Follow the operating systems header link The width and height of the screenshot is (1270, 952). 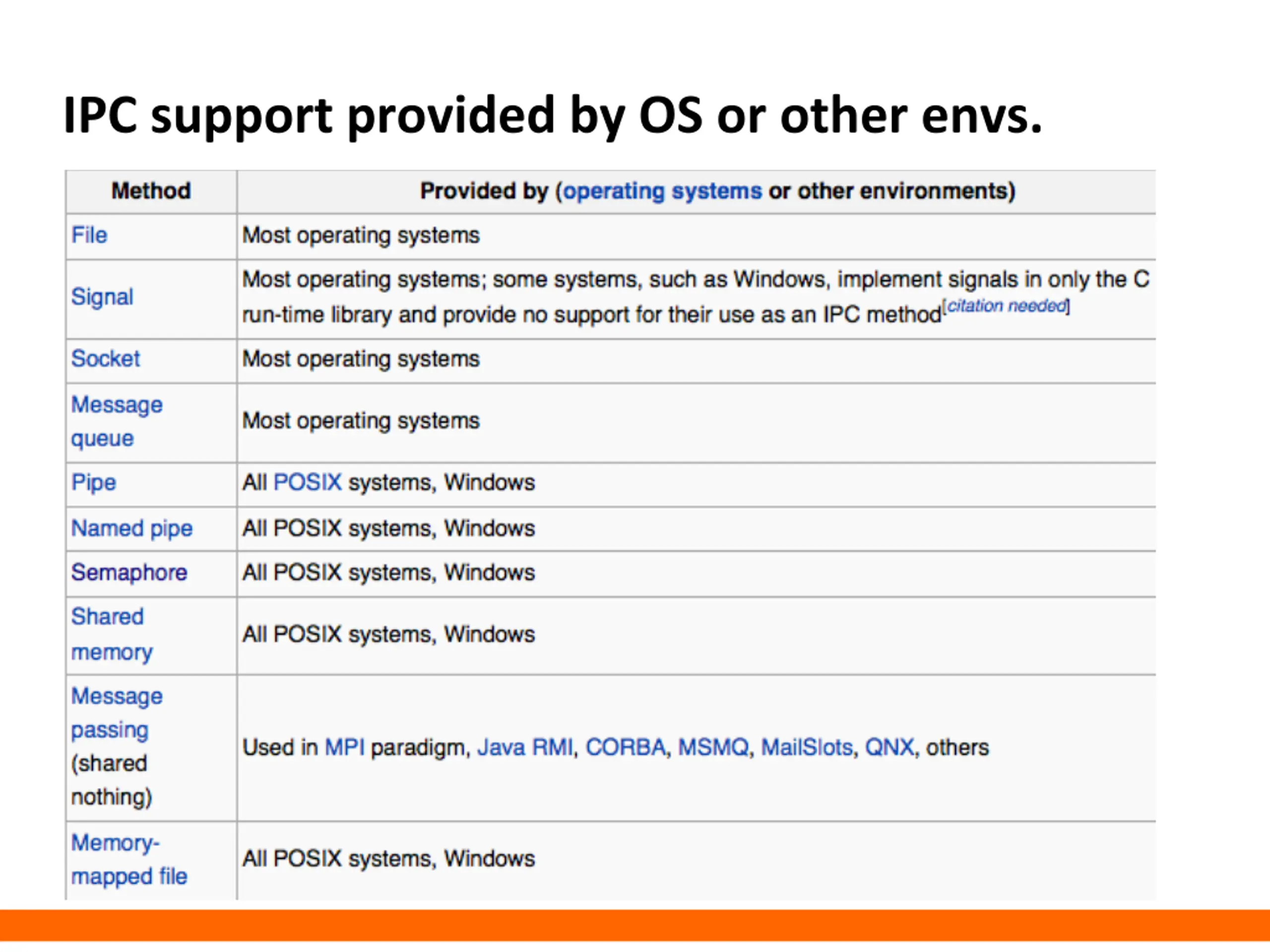point(662,191)
